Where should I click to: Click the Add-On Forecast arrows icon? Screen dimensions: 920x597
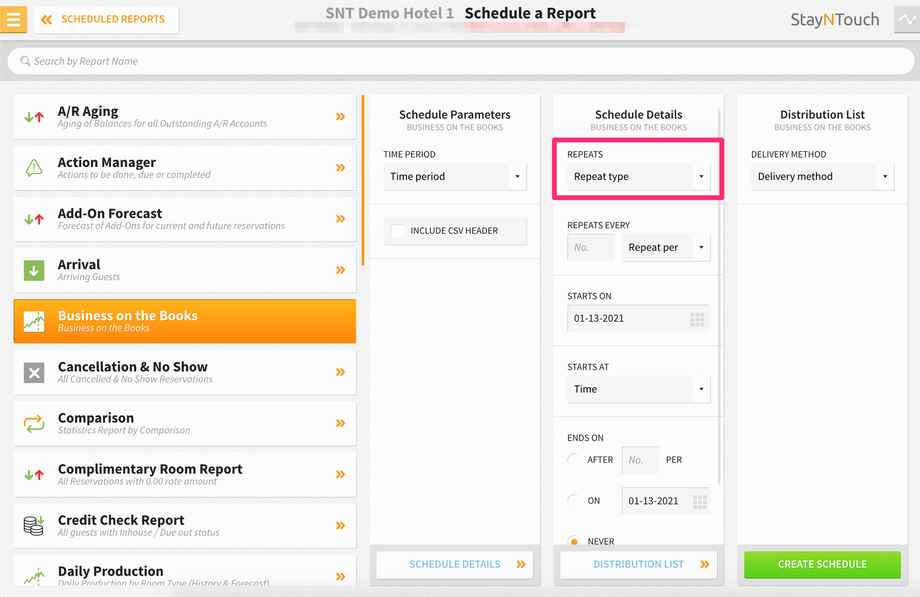[34, 219]
